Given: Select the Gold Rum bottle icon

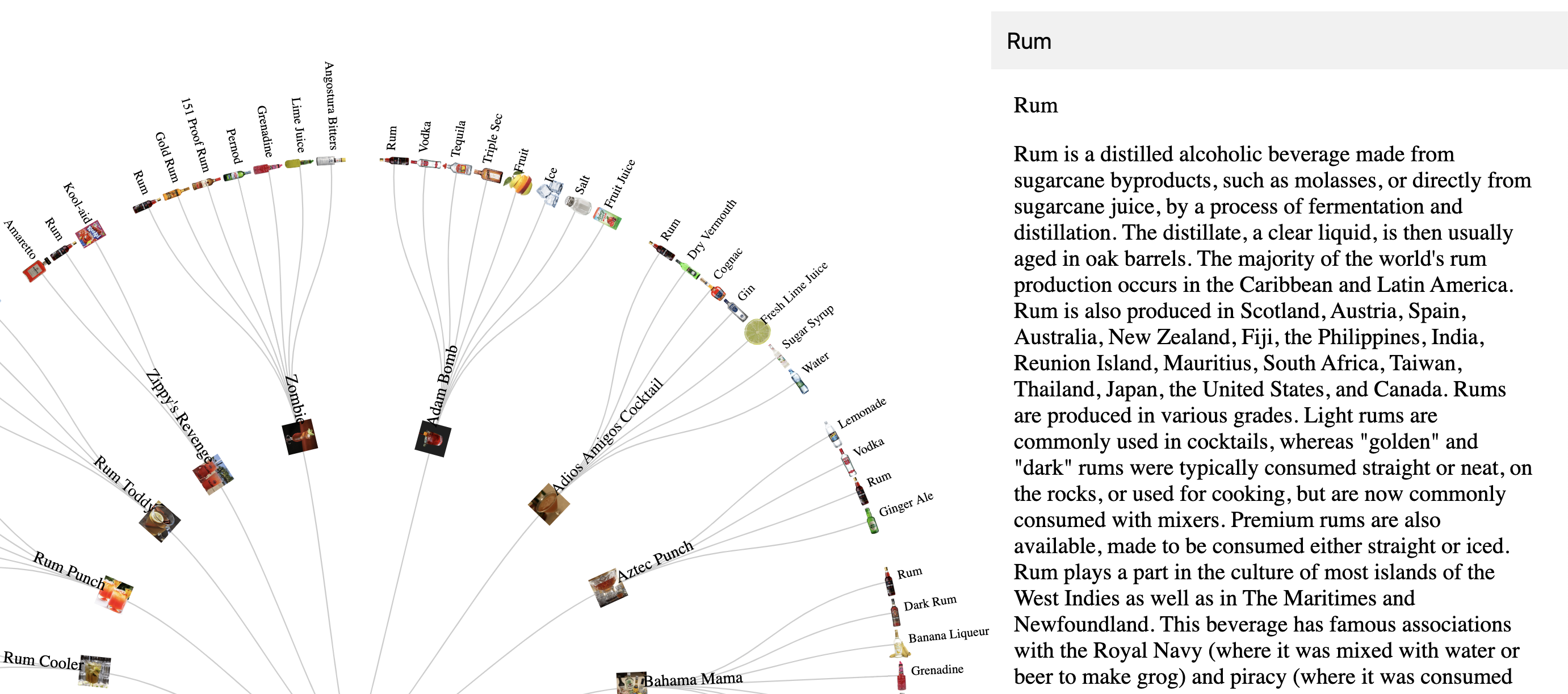Looking at the screenshot, I should (176, 194).
